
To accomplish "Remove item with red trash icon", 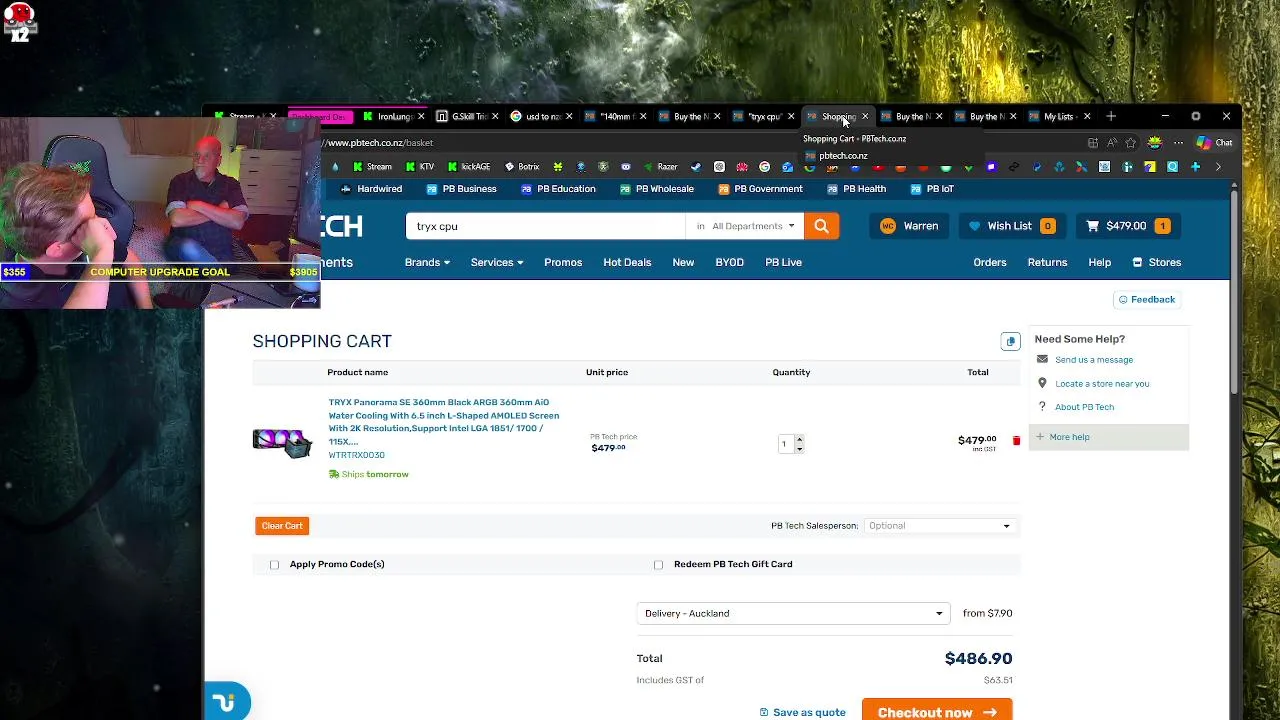I will click(1016, 441).
